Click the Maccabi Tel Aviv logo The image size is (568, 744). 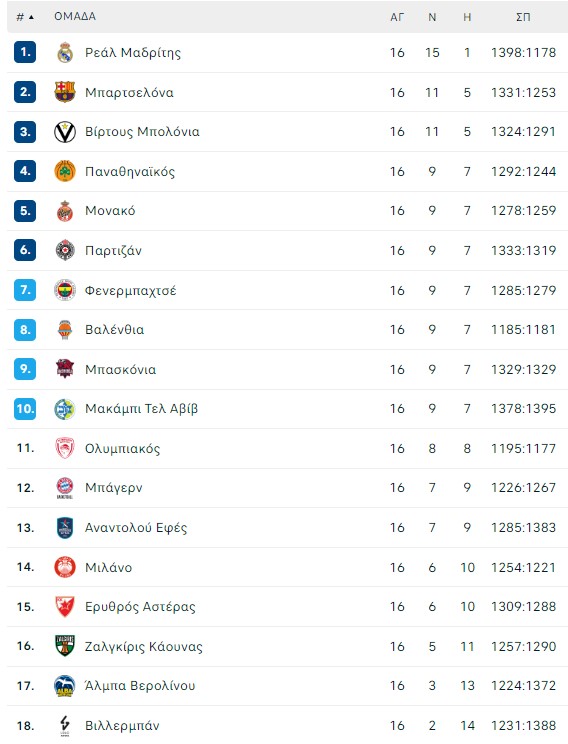pyautogui.click(x=65, y=409)
